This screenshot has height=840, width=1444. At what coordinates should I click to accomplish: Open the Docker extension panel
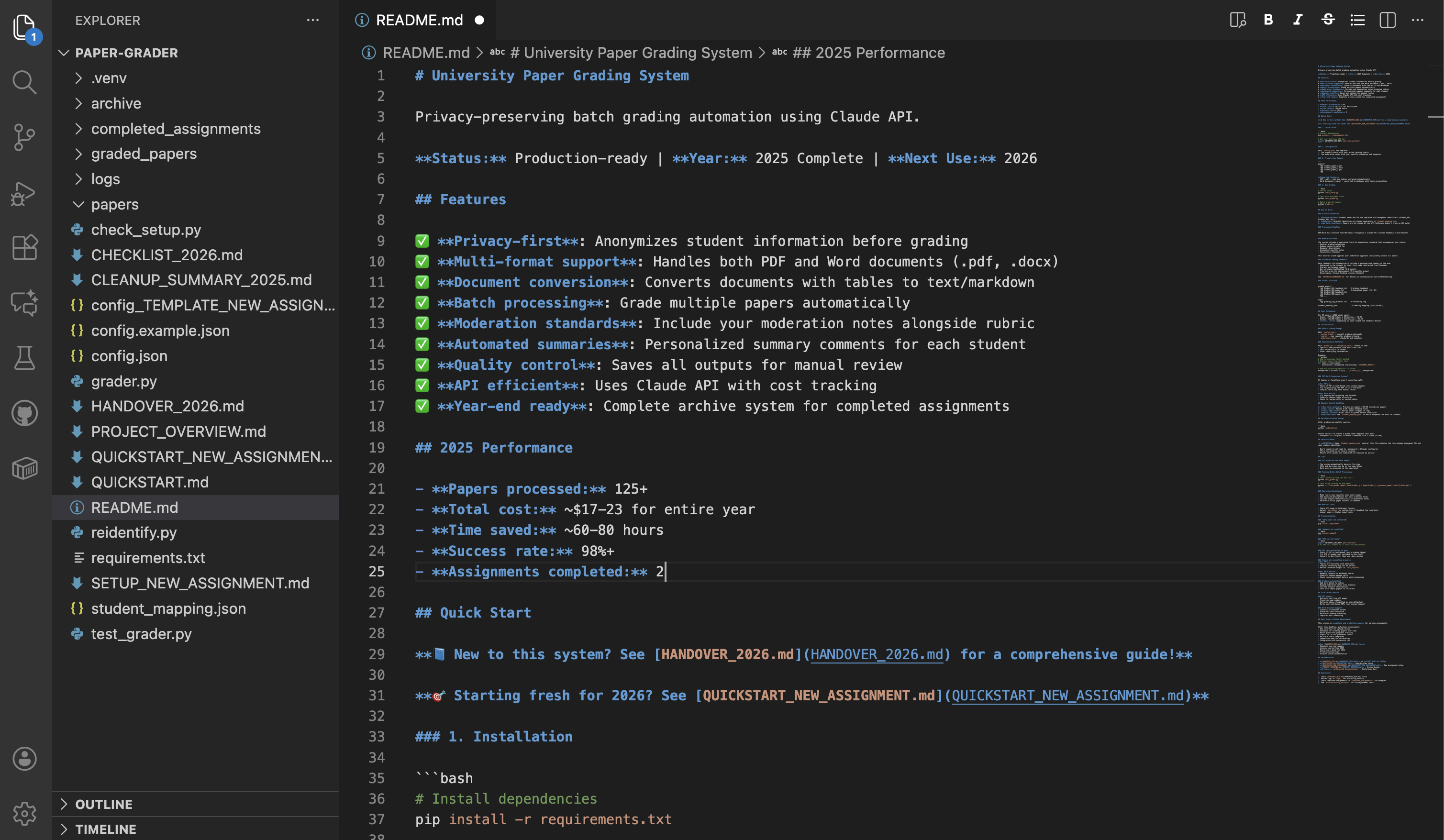pyautogui.click(x=24, y=468)
